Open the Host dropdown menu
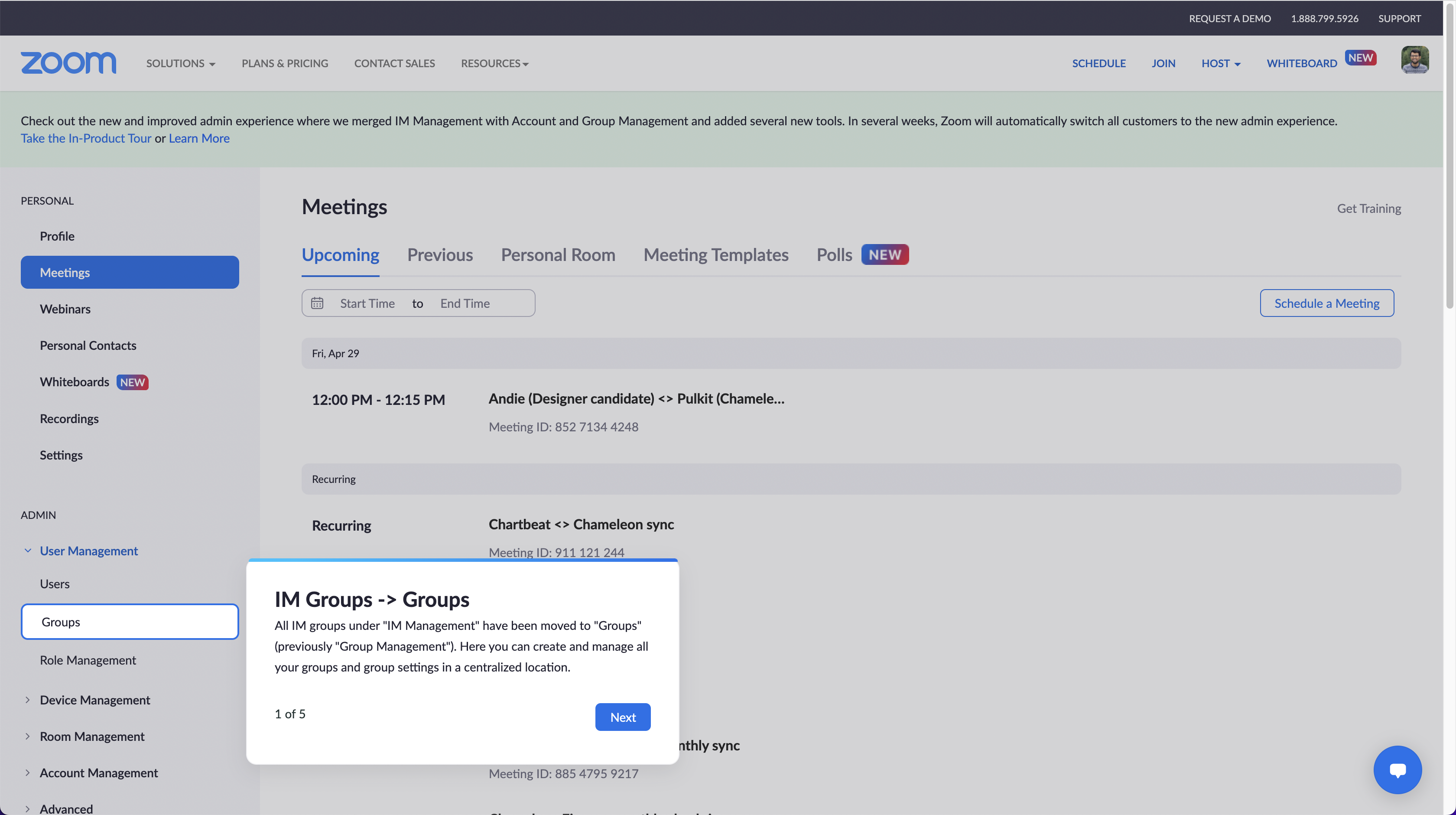 point(1221,63)
